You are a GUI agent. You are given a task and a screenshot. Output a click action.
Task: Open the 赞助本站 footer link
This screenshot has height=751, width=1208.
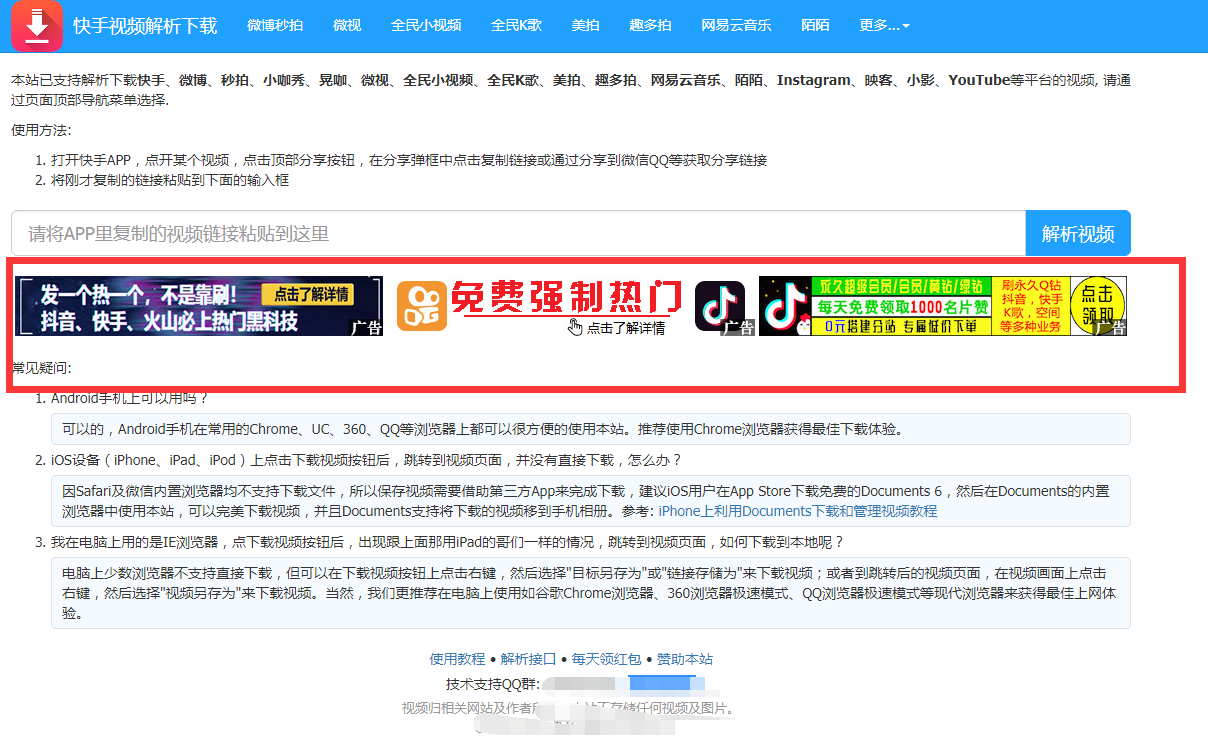pos(685,659)
